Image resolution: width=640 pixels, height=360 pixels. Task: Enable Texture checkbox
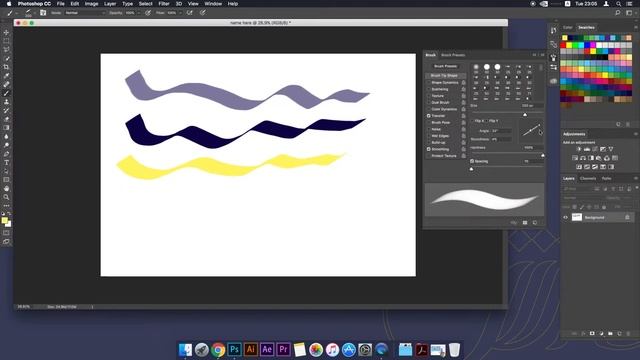429,96
